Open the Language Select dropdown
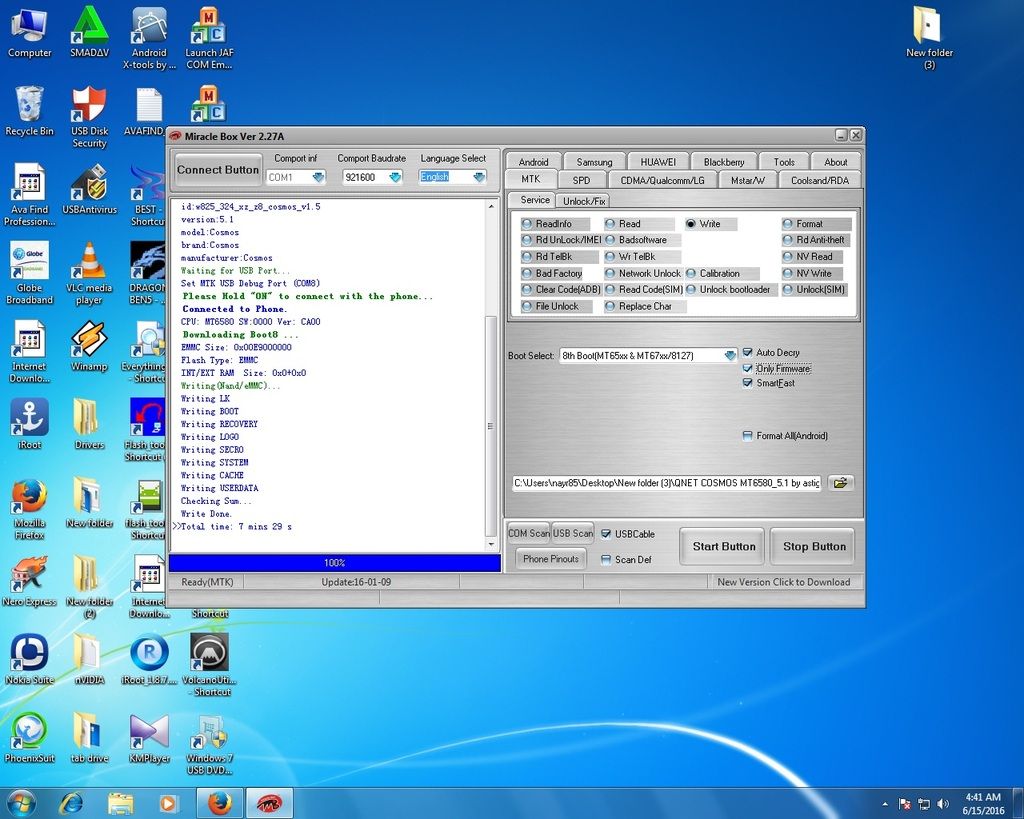 [478, 177]
